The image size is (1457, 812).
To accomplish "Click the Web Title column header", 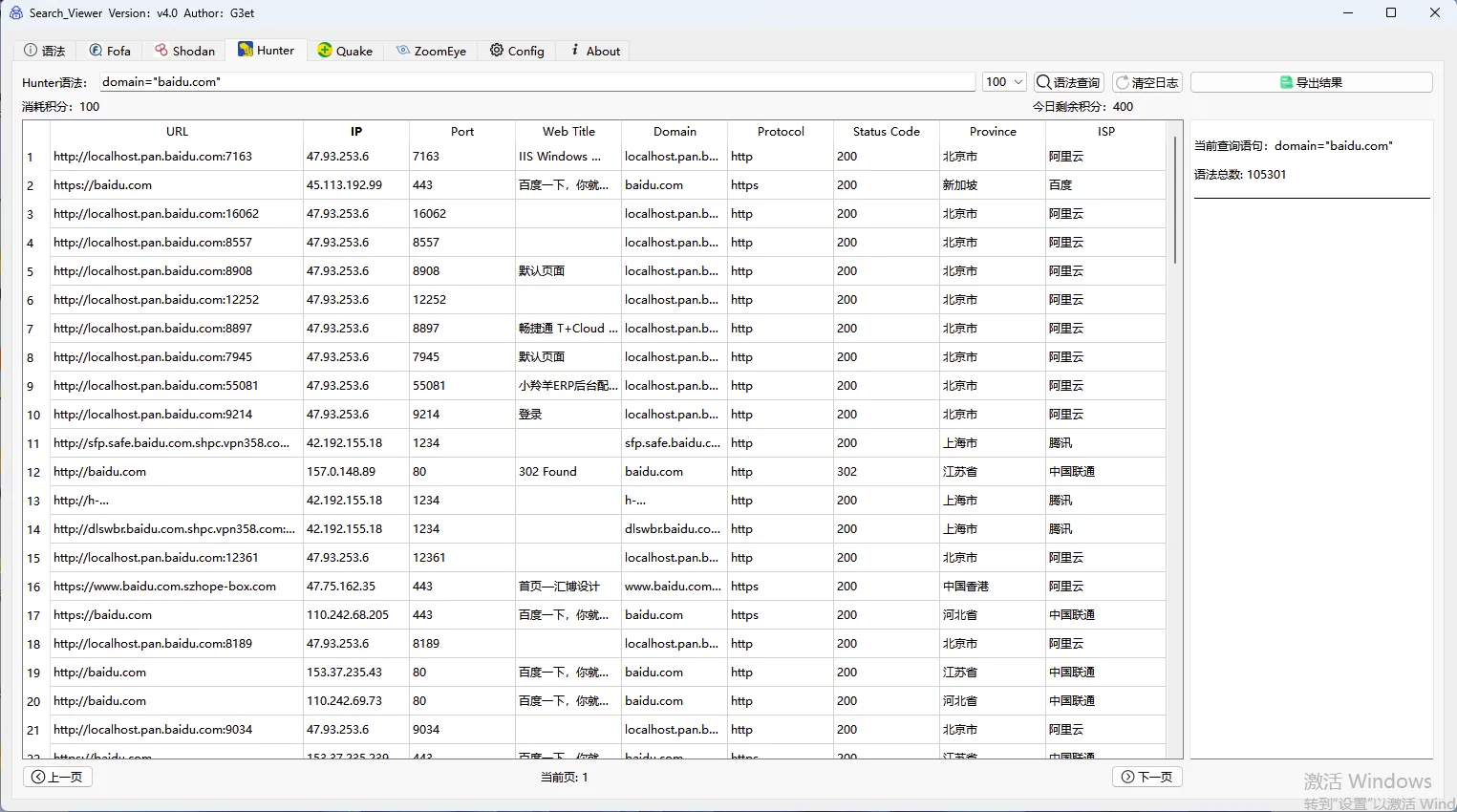I will pyautogui.click(x=568, y=132).
